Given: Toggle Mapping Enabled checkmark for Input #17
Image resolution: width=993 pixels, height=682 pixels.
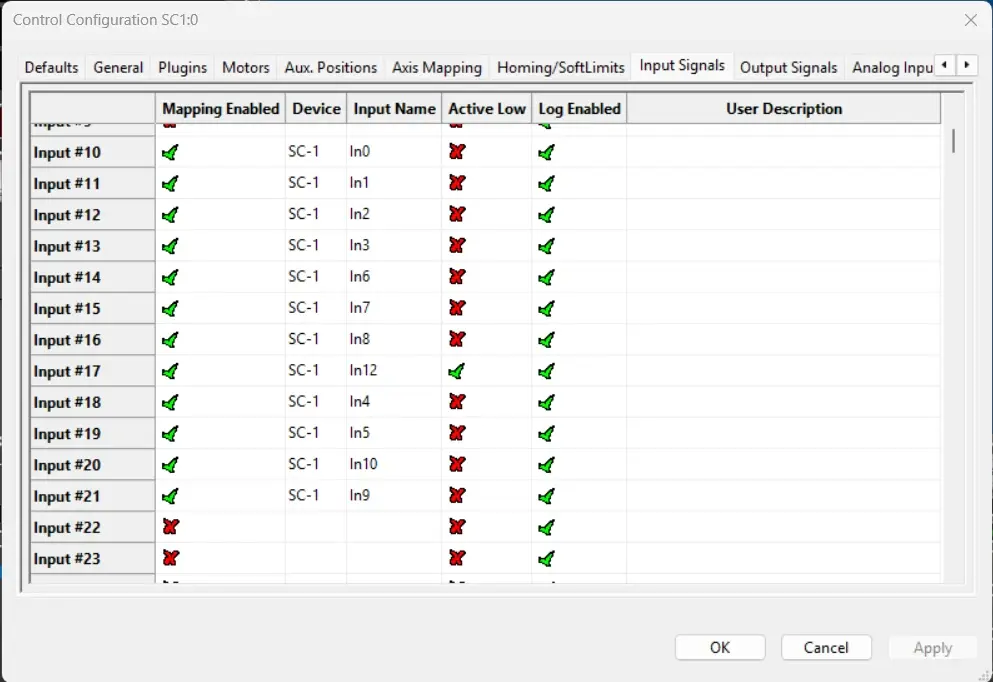Looking at the screenshot, I should click(x=170, y=371).
